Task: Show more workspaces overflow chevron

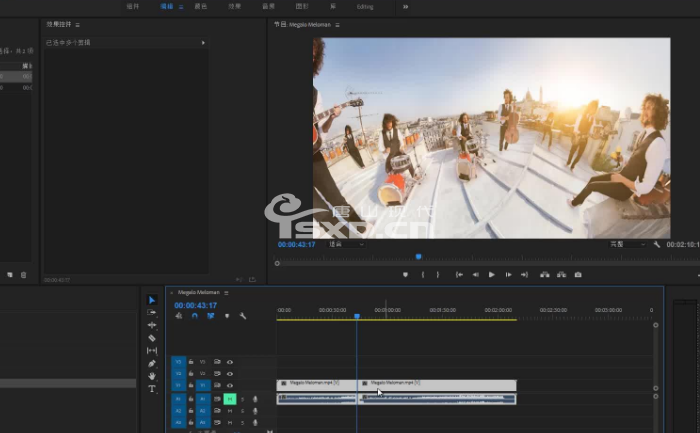Action: pos(405,7)
